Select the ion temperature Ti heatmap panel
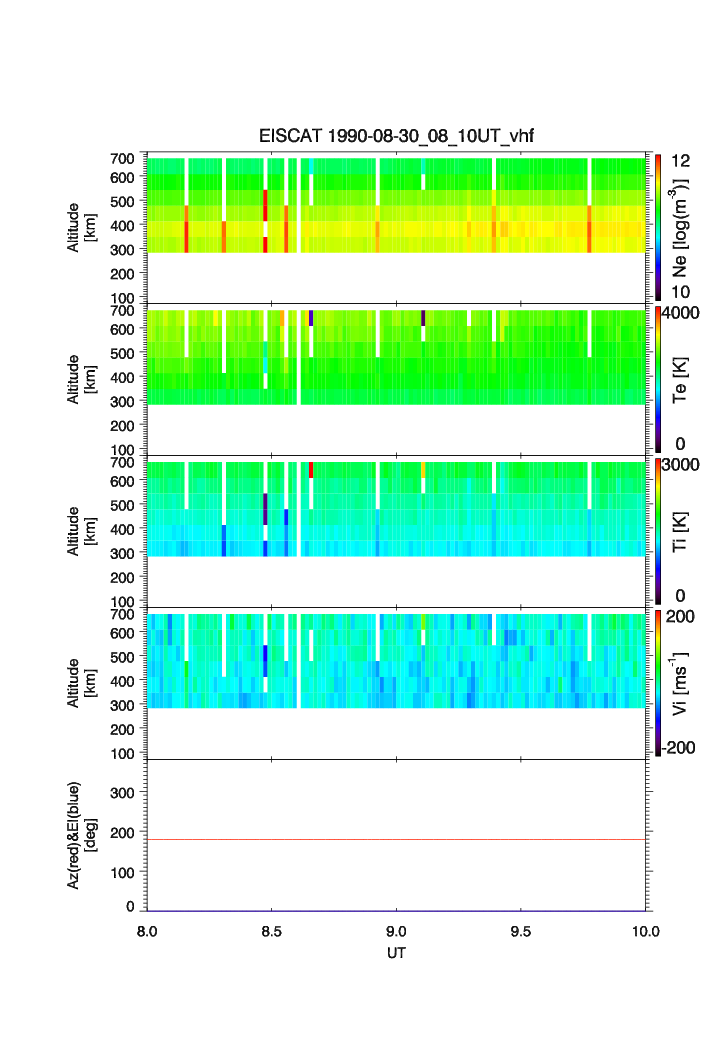Screen dimensions: 708x1063 click(396, 531)
